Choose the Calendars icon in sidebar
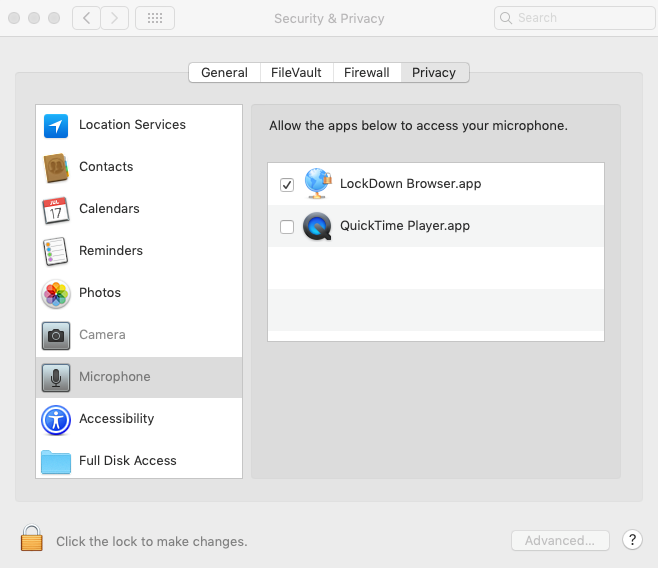 coord(56,210)
